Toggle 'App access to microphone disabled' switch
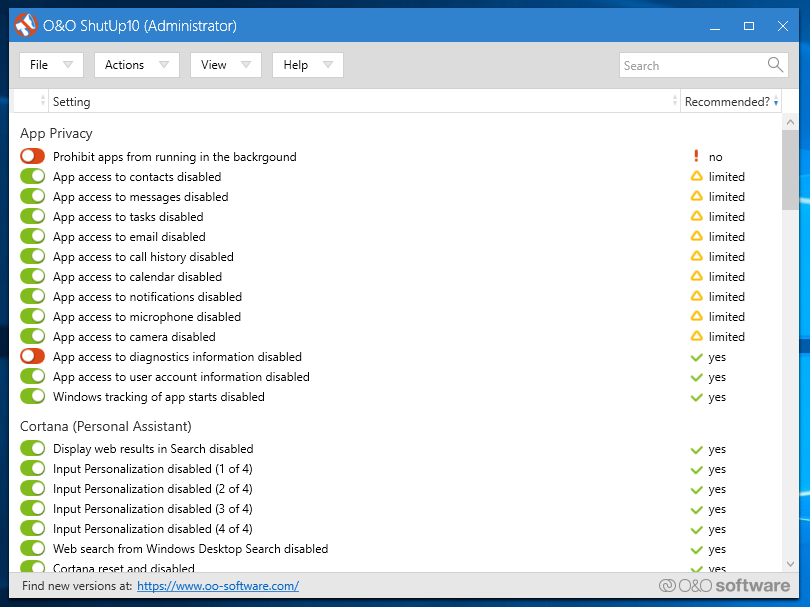This screenshot has width=810, height=607. 33,316
